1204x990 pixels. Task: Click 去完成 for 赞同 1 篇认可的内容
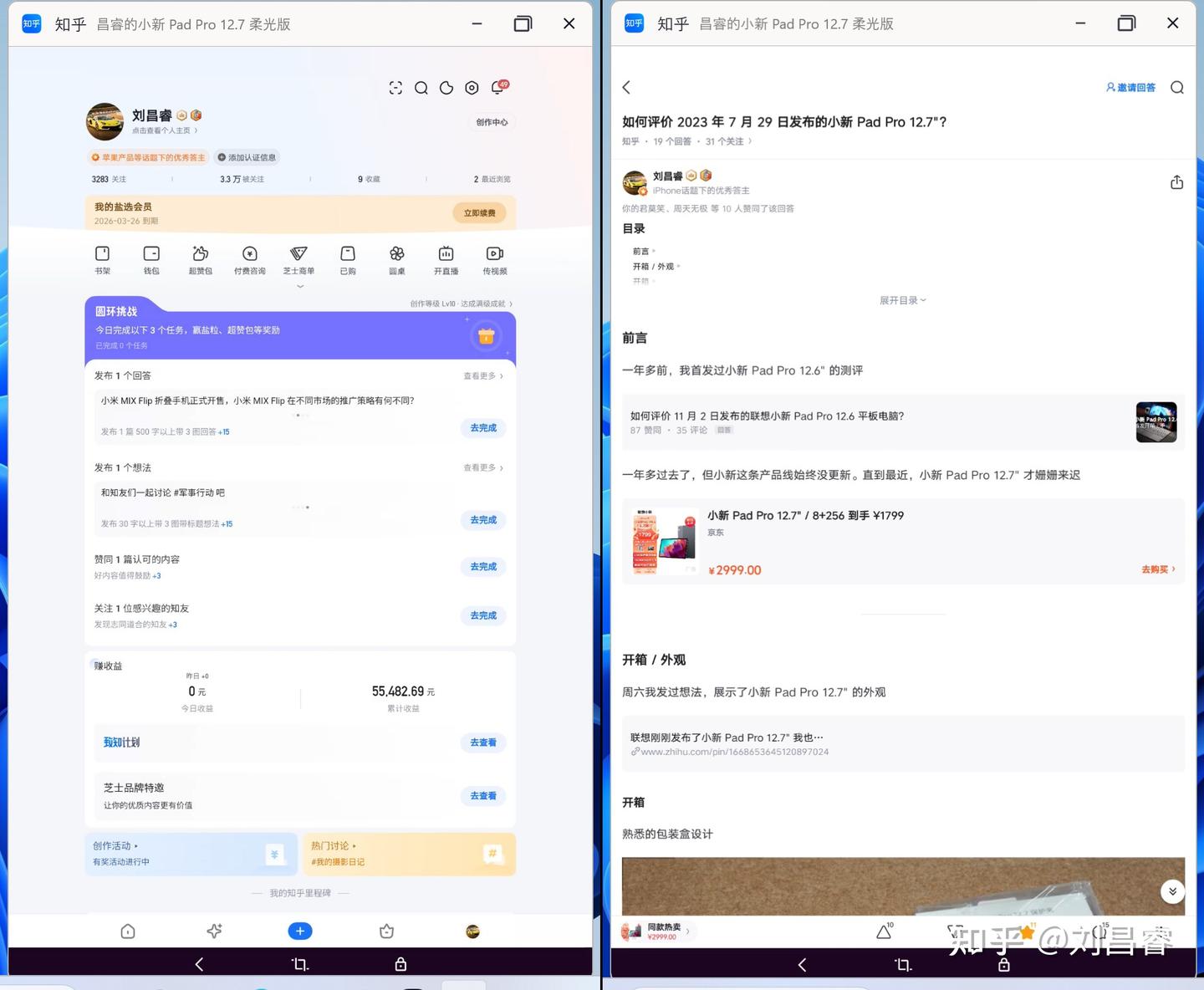pyautogui.click(x=483, y=567)
